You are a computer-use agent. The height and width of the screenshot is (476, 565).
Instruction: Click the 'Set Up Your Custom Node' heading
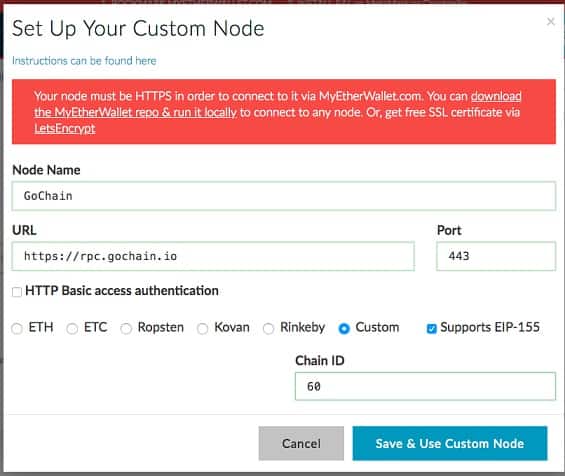click(x=138, y=28)
